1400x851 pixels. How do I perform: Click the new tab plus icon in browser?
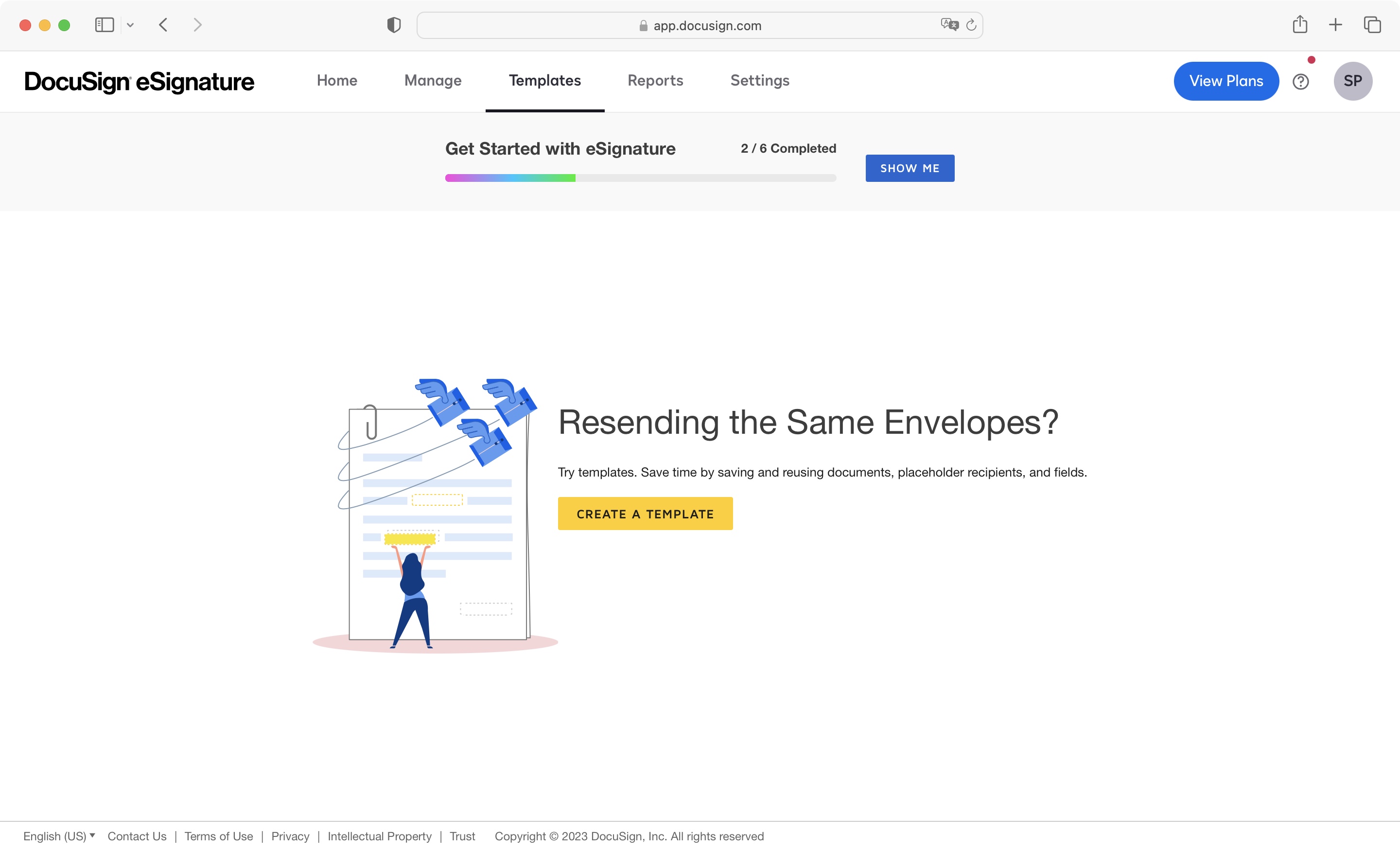[x=1336, y=24]
